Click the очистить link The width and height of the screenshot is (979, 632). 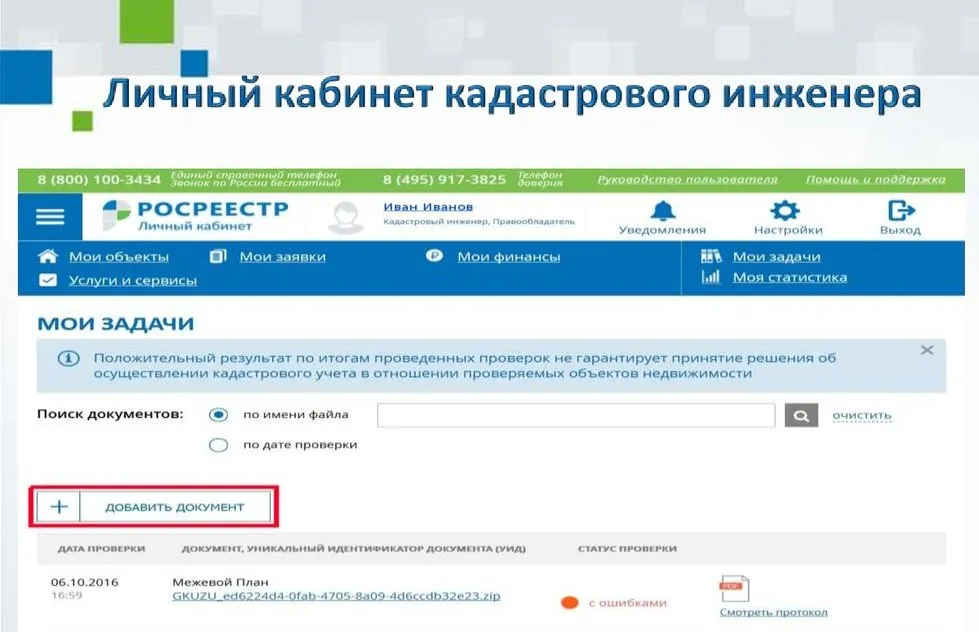[861, 416]
